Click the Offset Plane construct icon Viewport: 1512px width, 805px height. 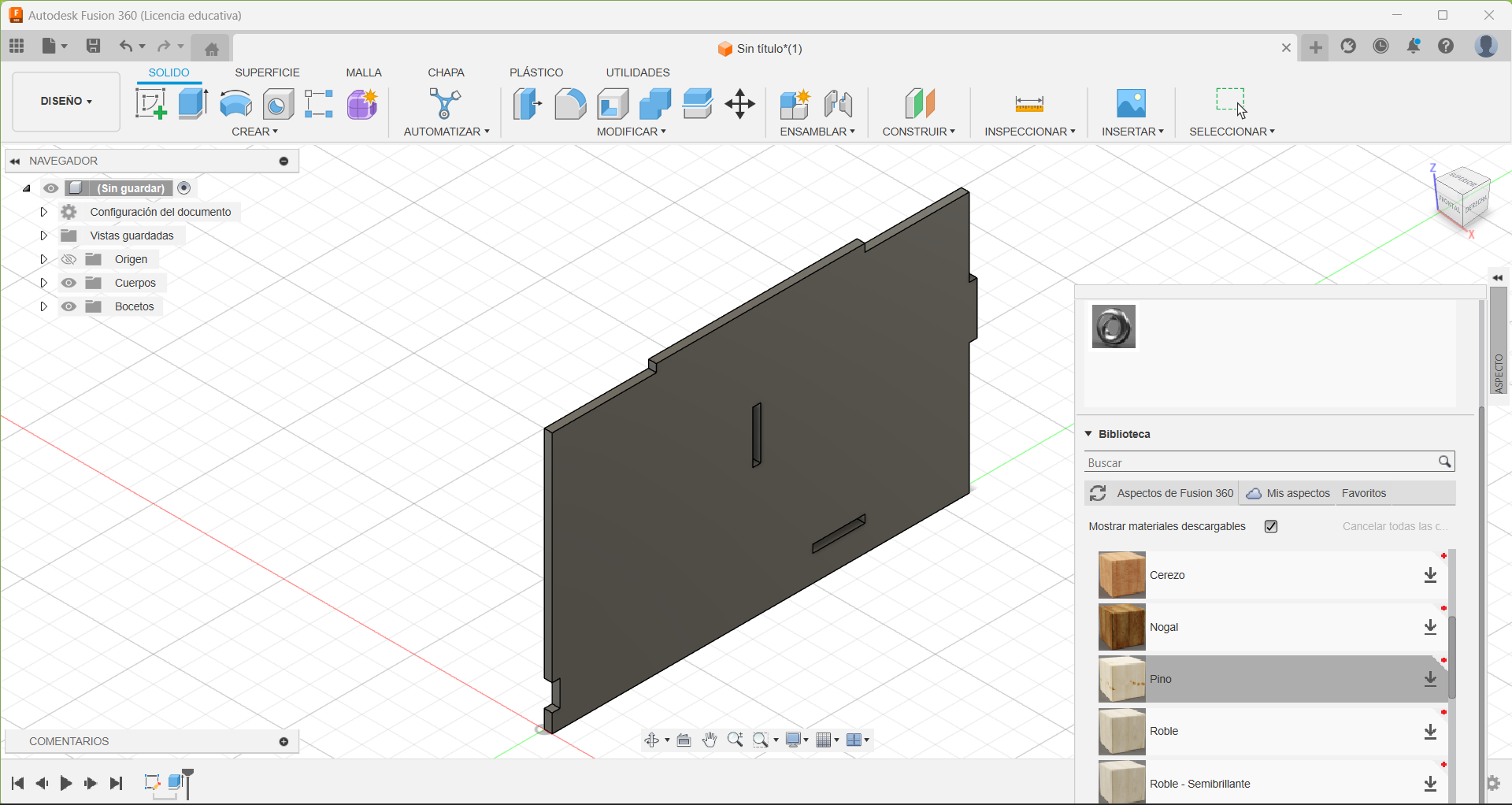coord(919,104)
